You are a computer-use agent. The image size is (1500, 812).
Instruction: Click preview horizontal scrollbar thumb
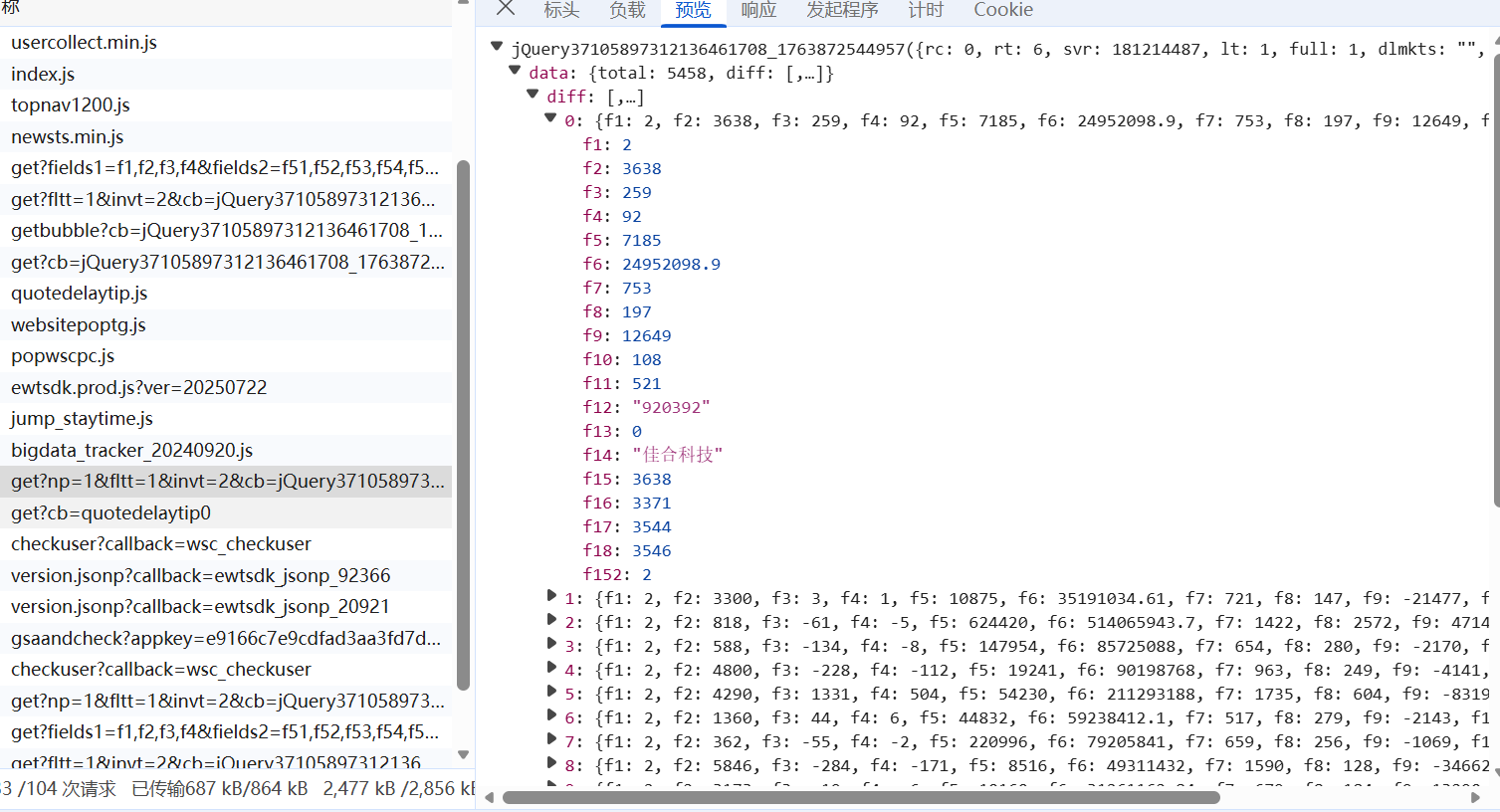point(861,797)
